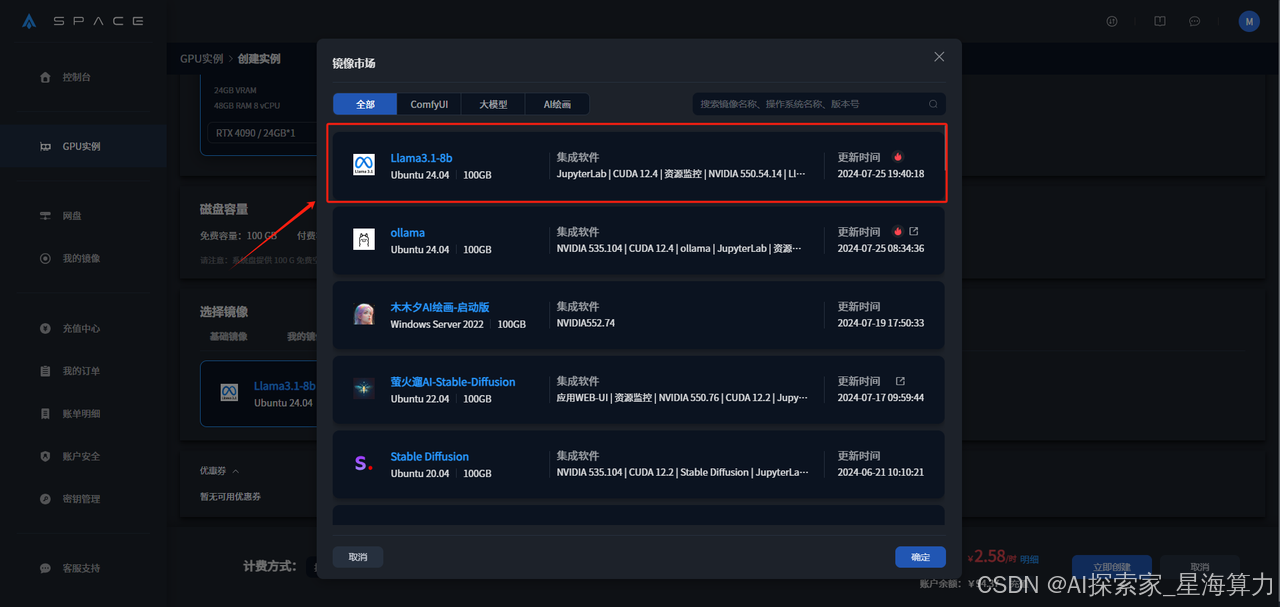
Task: Open the 控制台 home icon in sidebar
Action: tap(45, 77)
